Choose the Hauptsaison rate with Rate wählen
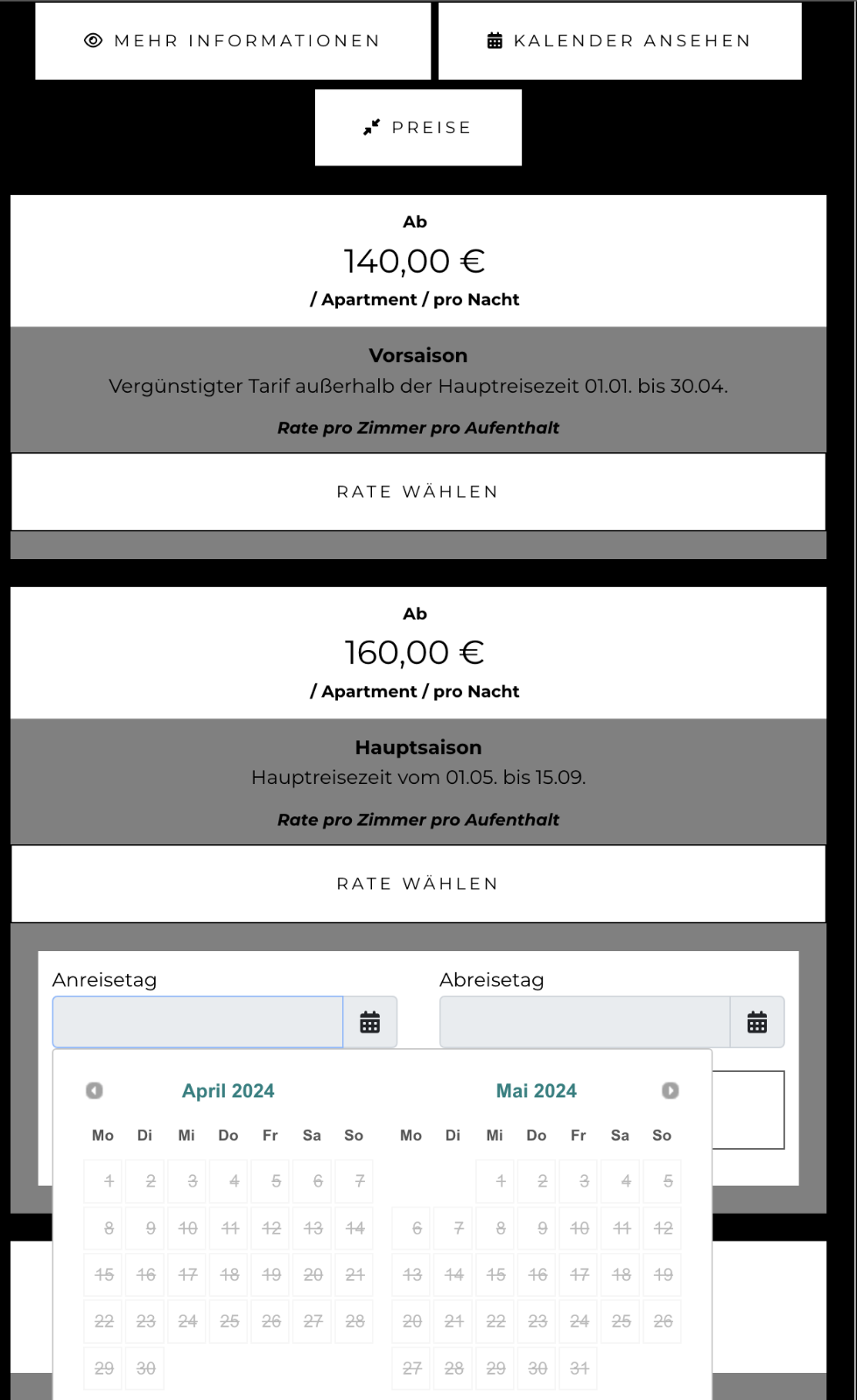 click(x=418, y=884)
